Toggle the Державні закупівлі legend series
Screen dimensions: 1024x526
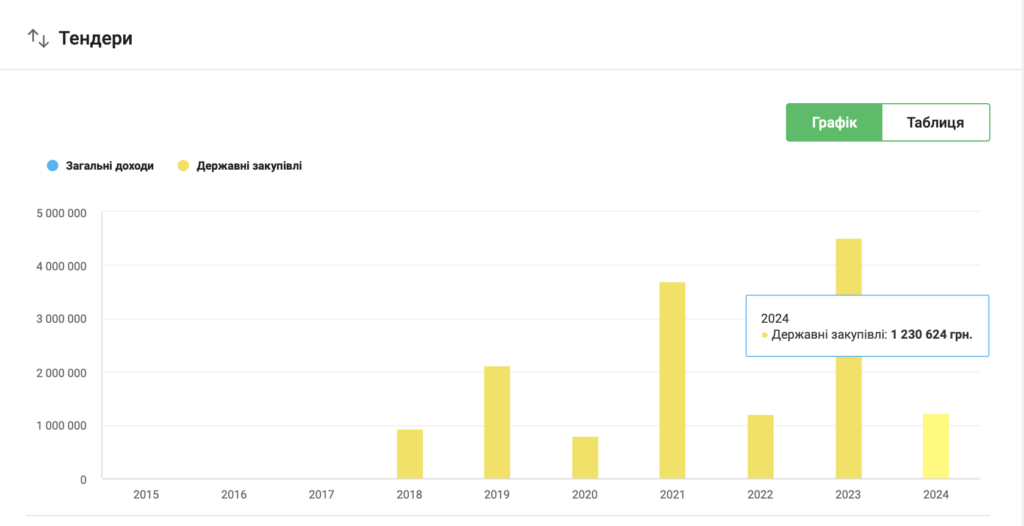point(249,166)
